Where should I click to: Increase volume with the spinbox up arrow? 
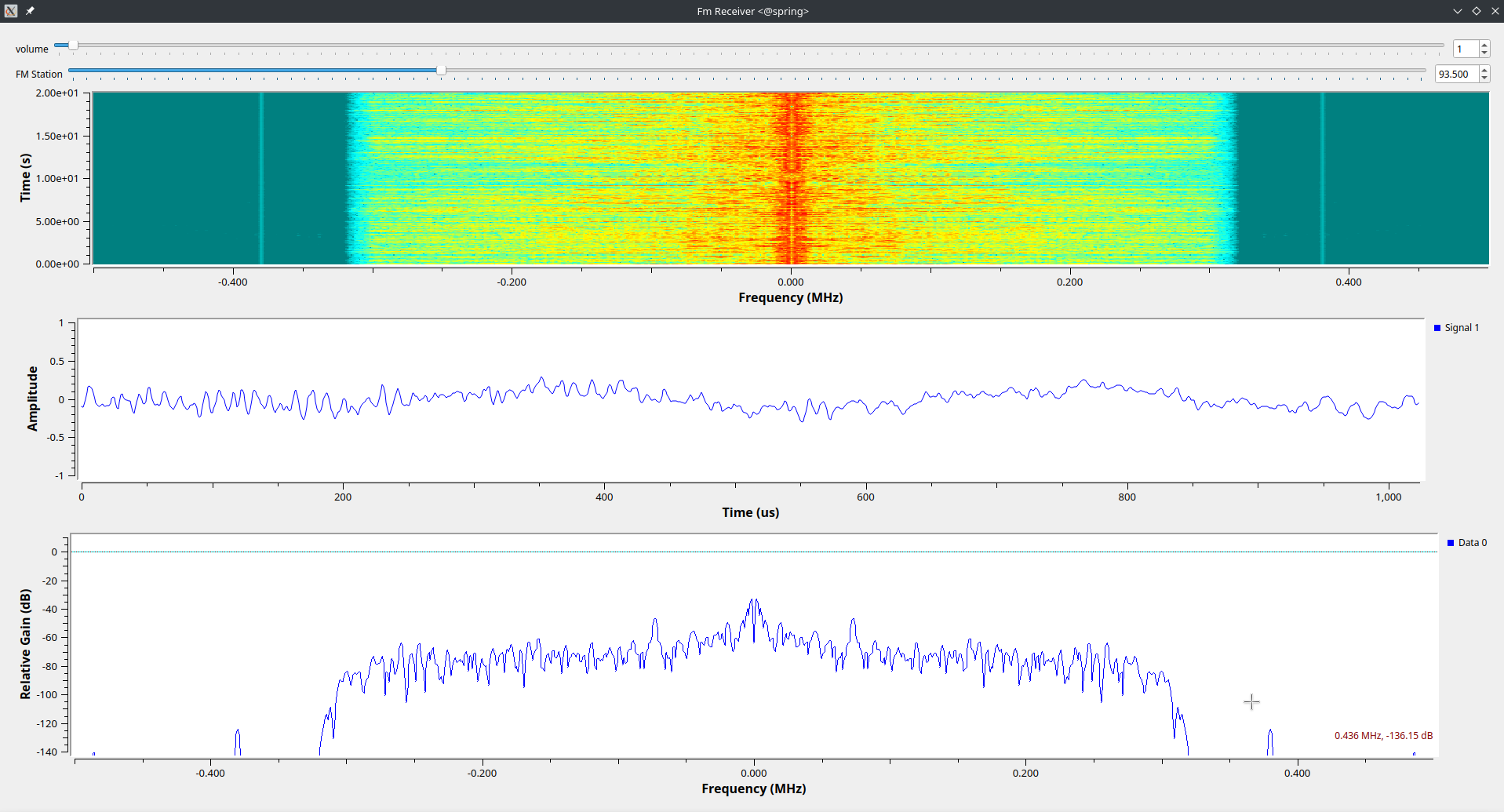coord(1484,46)
